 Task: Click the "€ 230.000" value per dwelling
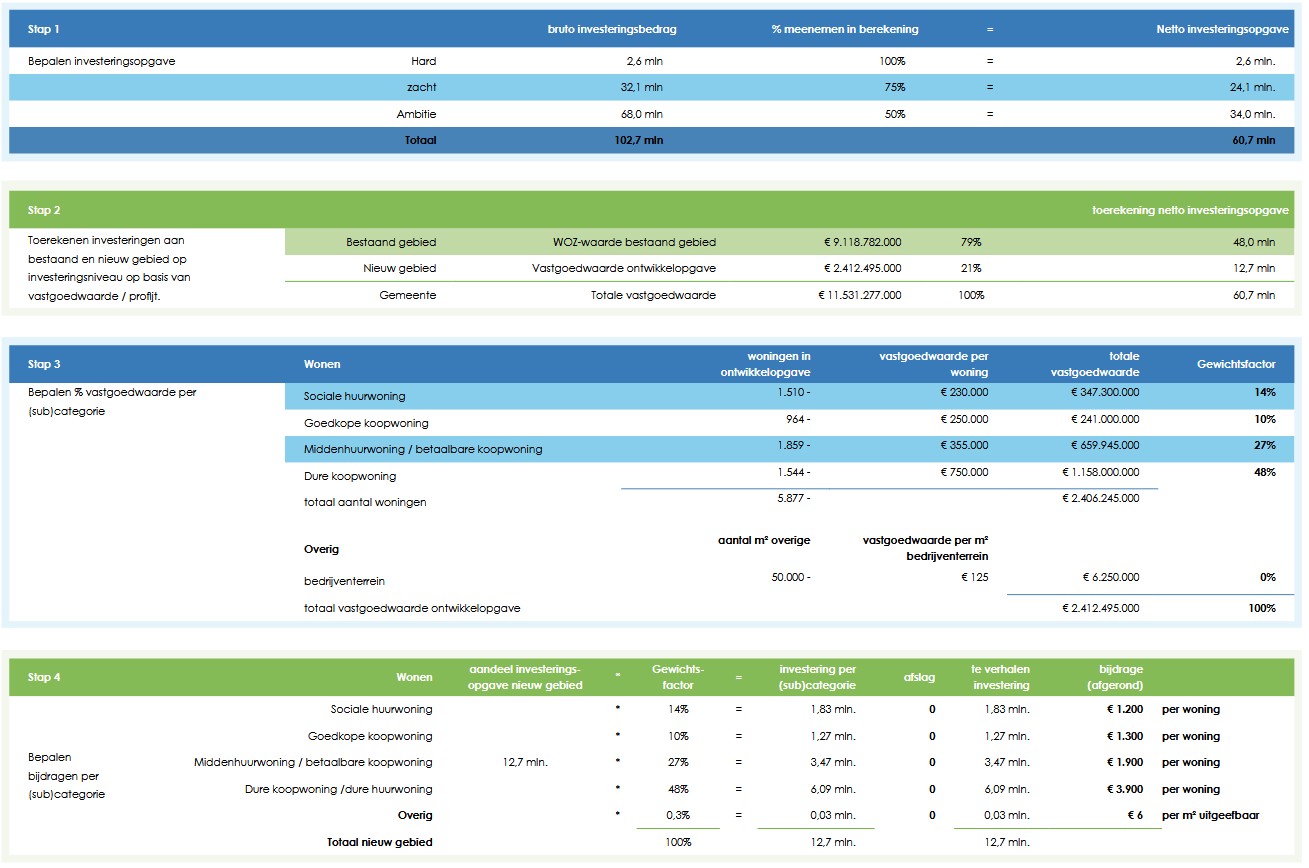[964, 392]
